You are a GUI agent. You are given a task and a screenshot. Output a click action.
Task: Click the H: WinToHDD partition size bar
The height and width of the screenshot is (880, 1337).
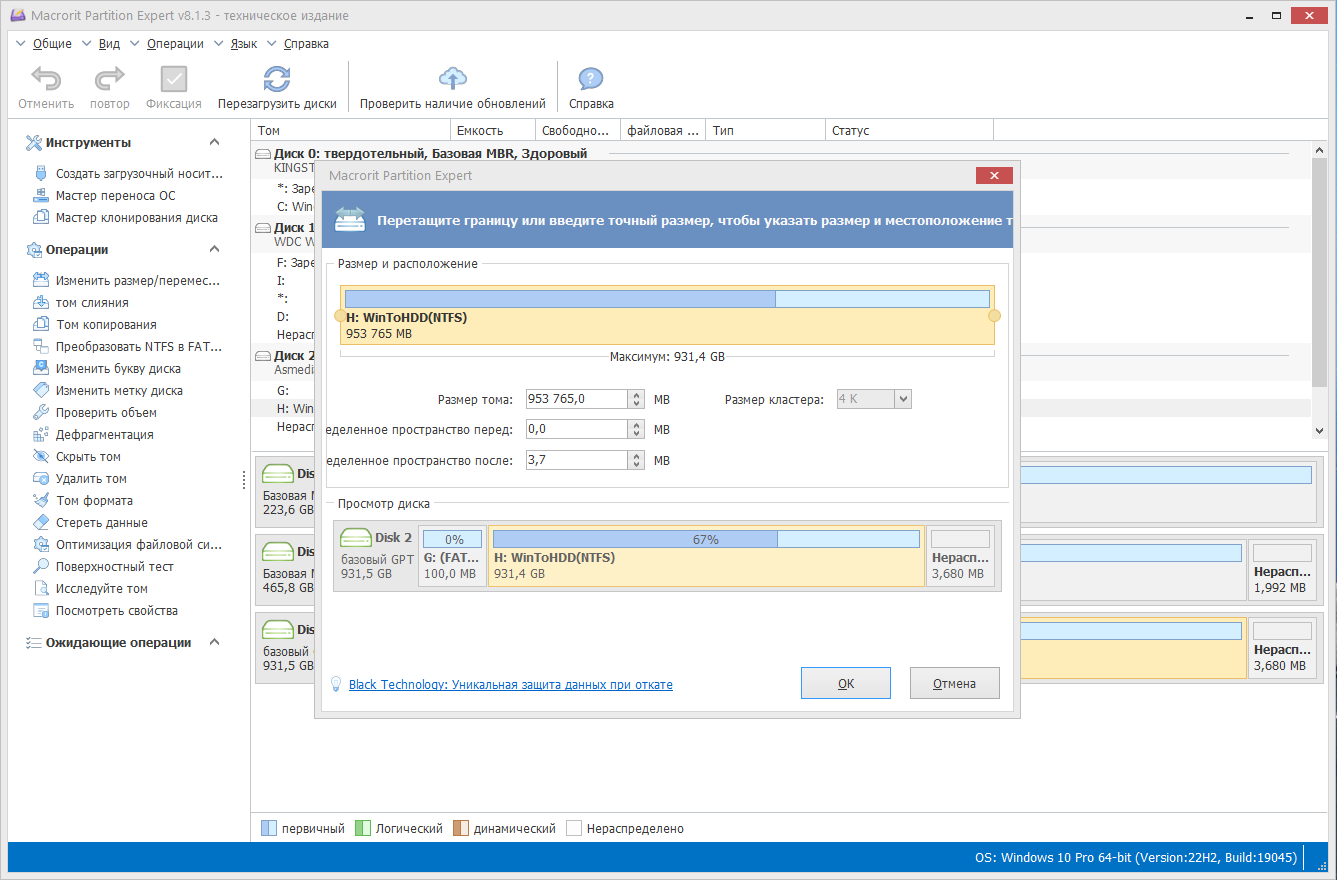667,299
